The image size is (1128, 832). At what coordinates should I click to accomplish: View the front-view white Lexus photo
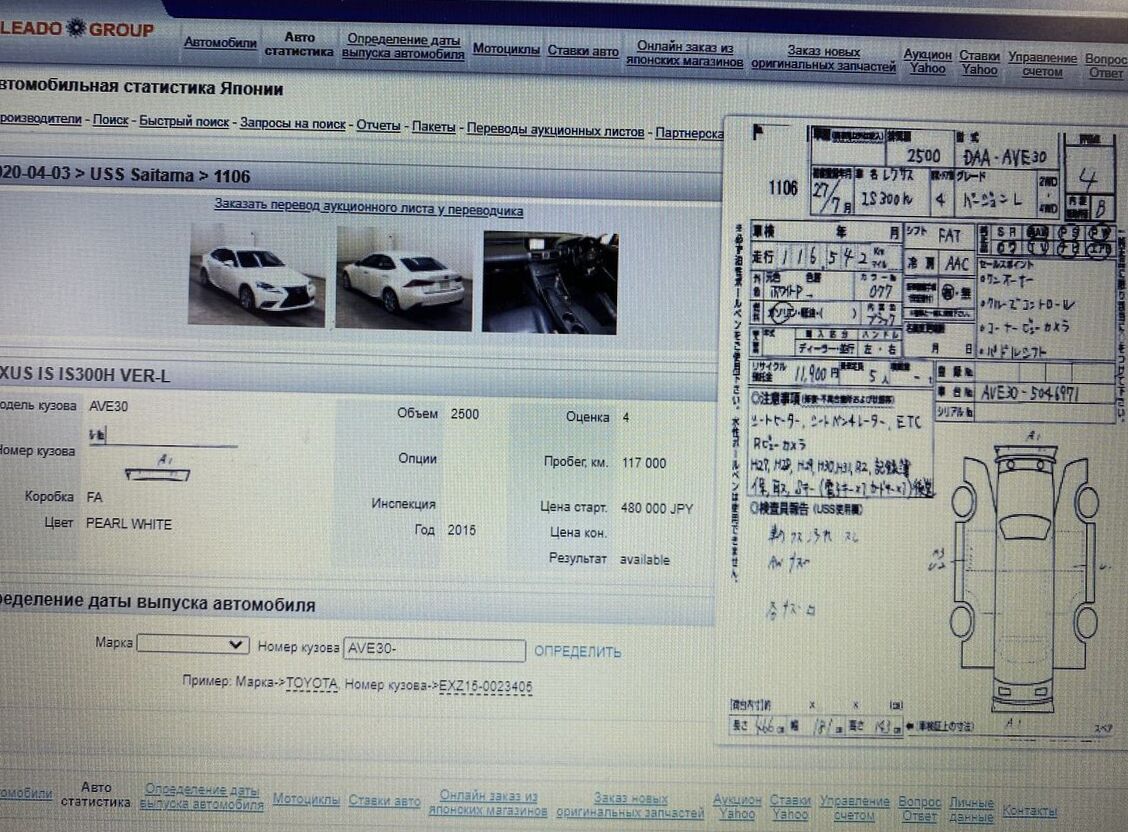(x=257, y=275)
